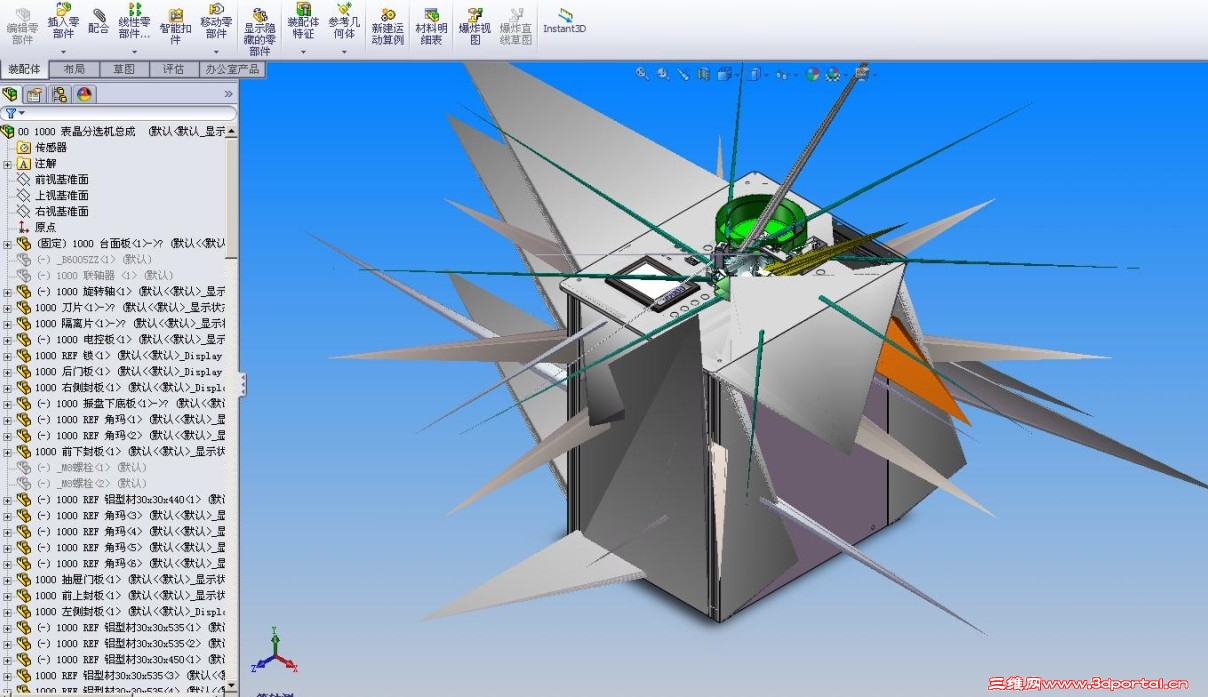Click the Display Style cube icon
Screen dimensions: 1208x697
pyautogui.click(x=755, y=73)
